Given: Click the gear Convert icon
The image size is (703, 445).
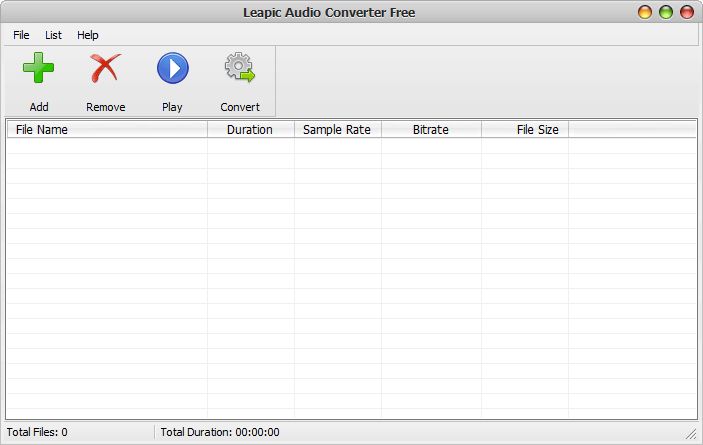Looking at the screenshot, I should pyautogui.click(x=240, y=68).
